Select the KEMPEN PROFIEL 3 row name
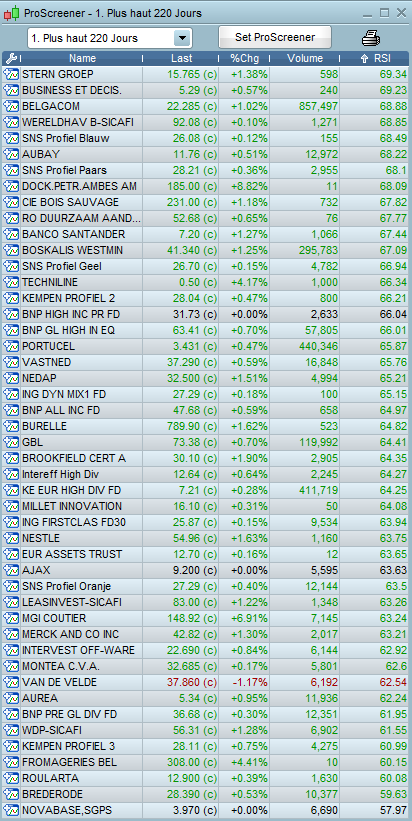The height and width of the screenshot is (821, 412). tap(69, 746)
